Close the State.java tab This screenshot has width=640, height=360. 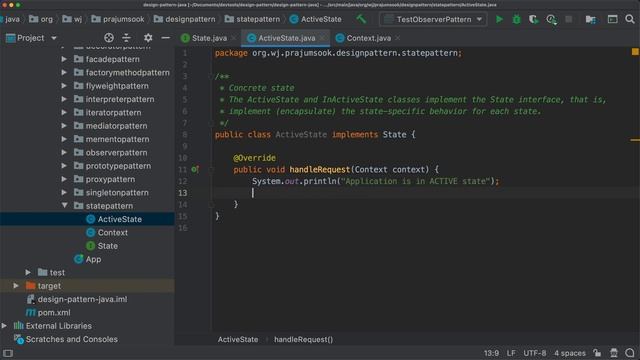click(234, 38)
